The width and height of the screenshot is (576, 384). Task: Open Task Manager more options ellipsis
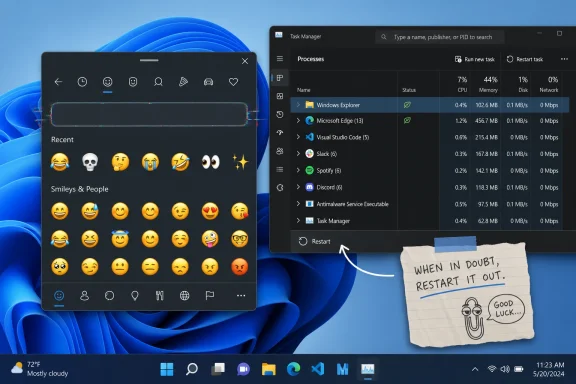tap(564, 59)
